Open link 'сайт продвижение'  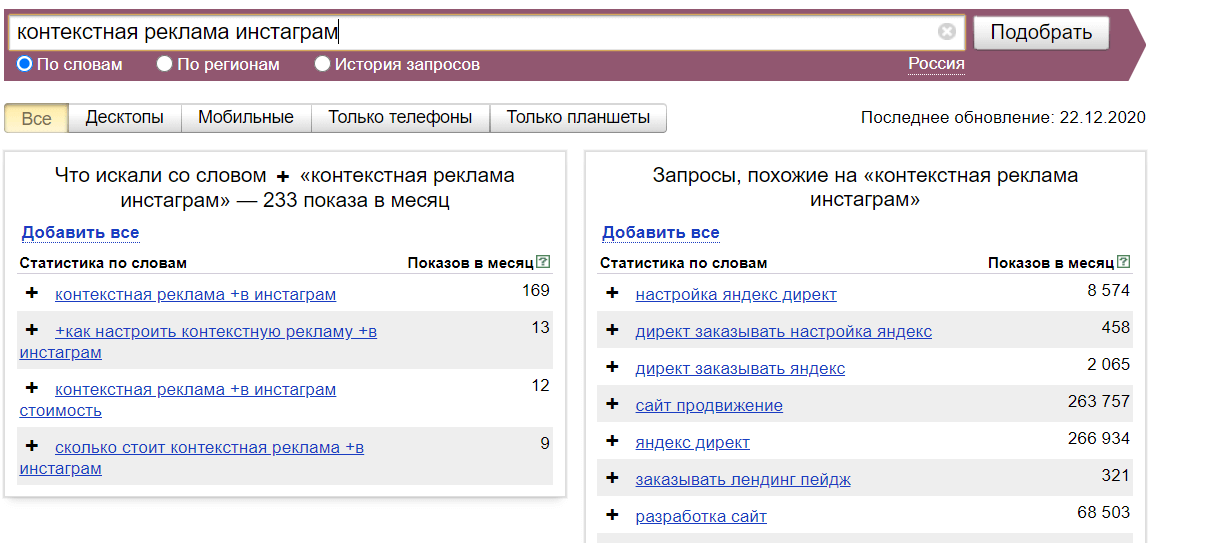click(709, 405)
